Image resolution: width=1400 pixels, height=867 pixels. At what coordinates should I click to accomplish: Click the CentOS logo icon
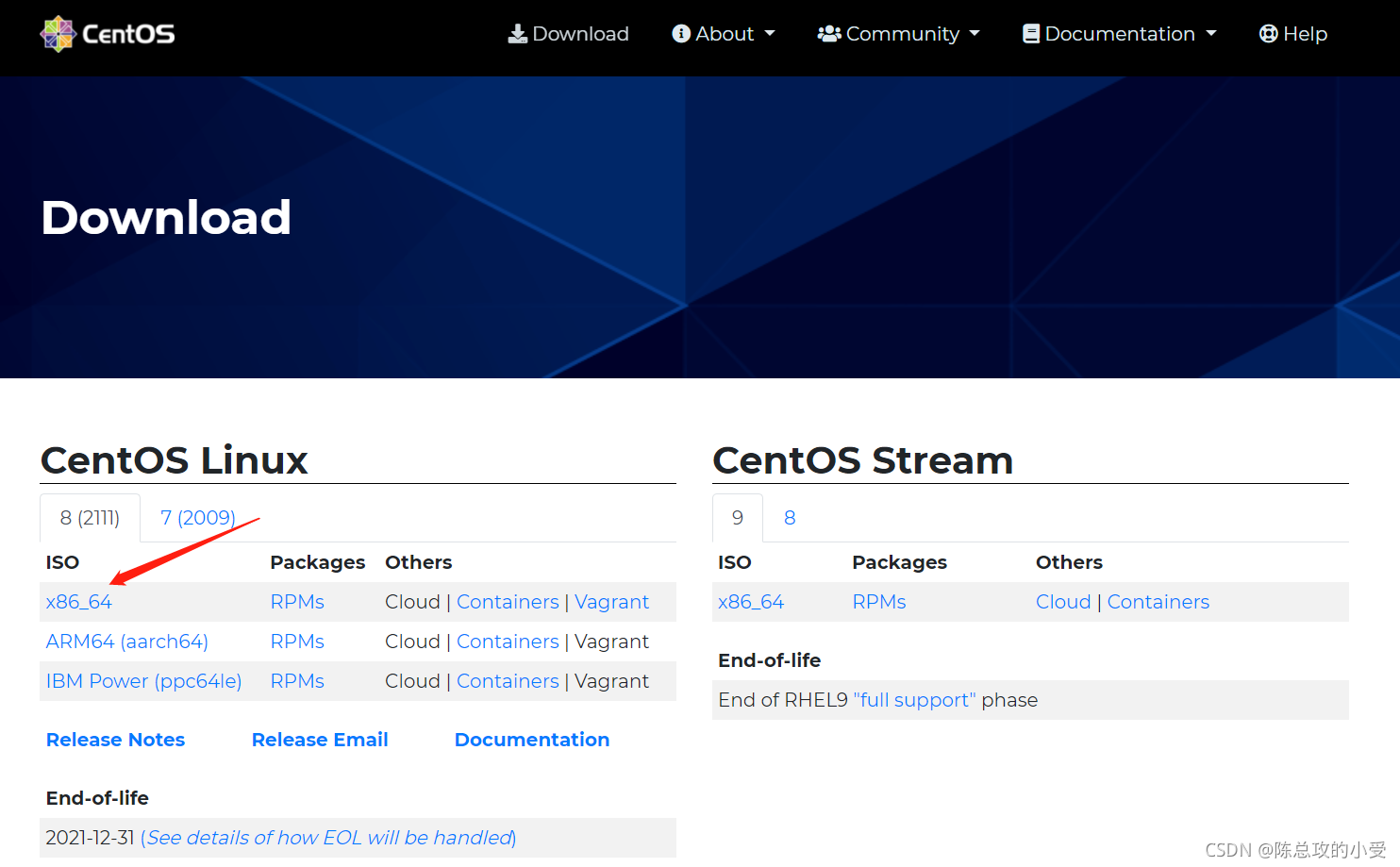[x=58, y=34]
